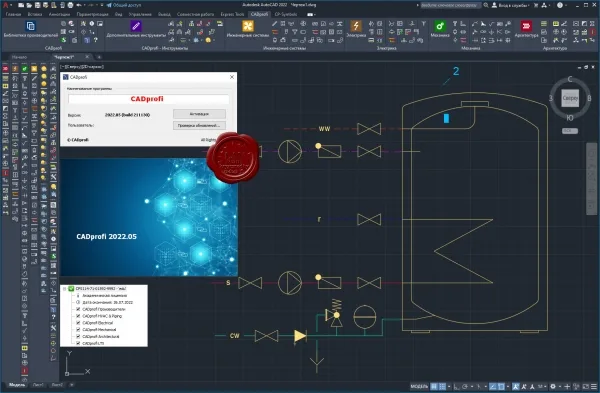
Task: Add a new drawing tab with plus
Action: [99, 57]
